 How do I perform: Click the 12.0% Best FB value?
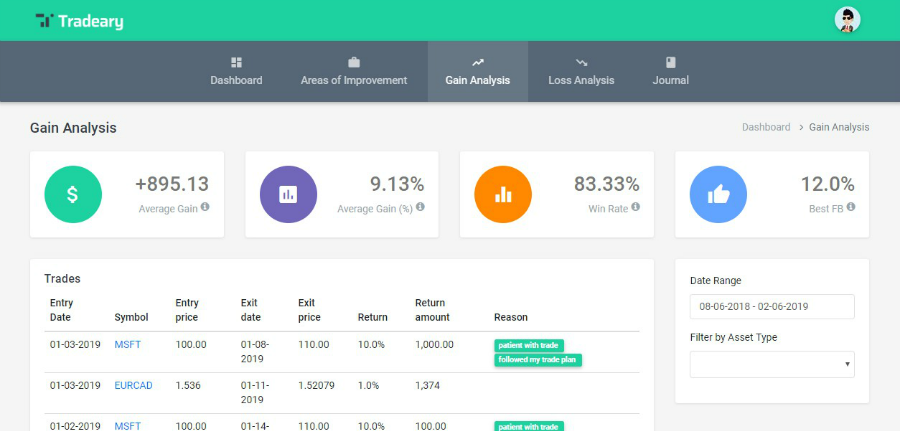pyautogui.click(x=828, y=184)
